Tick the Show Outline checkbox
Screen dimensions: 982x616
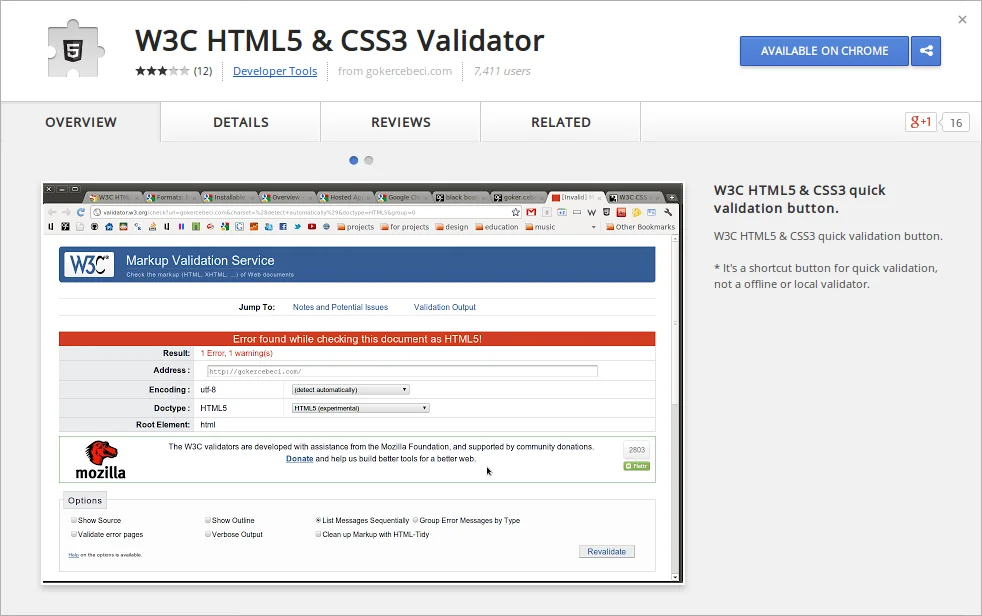tap(207, 520)
